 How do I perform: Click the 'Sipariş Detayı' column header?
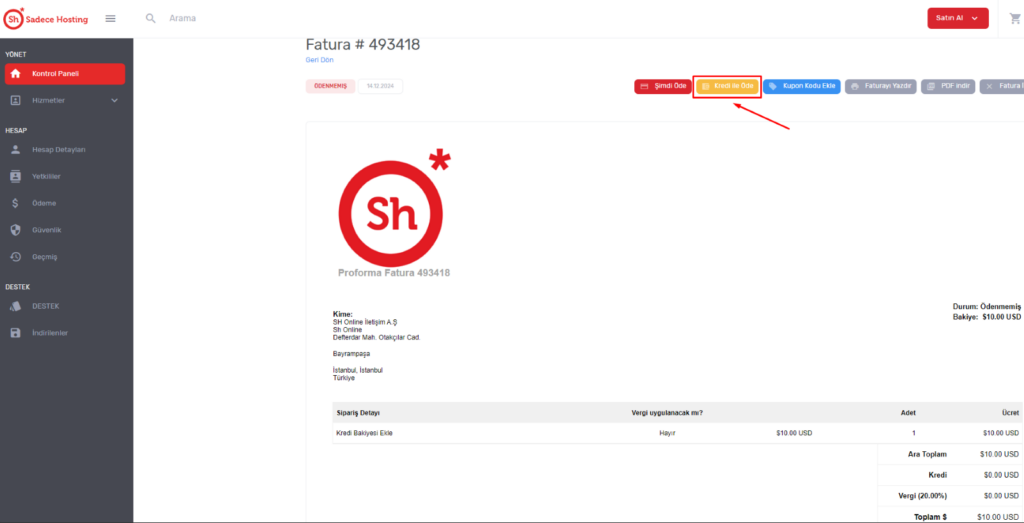pos(358,413)
